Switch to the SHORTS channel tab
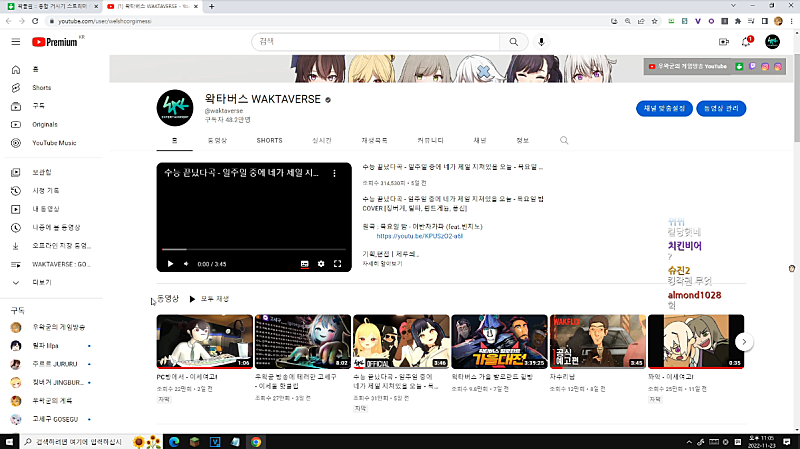This screenshot has height=449, width=800. [269, 140]
